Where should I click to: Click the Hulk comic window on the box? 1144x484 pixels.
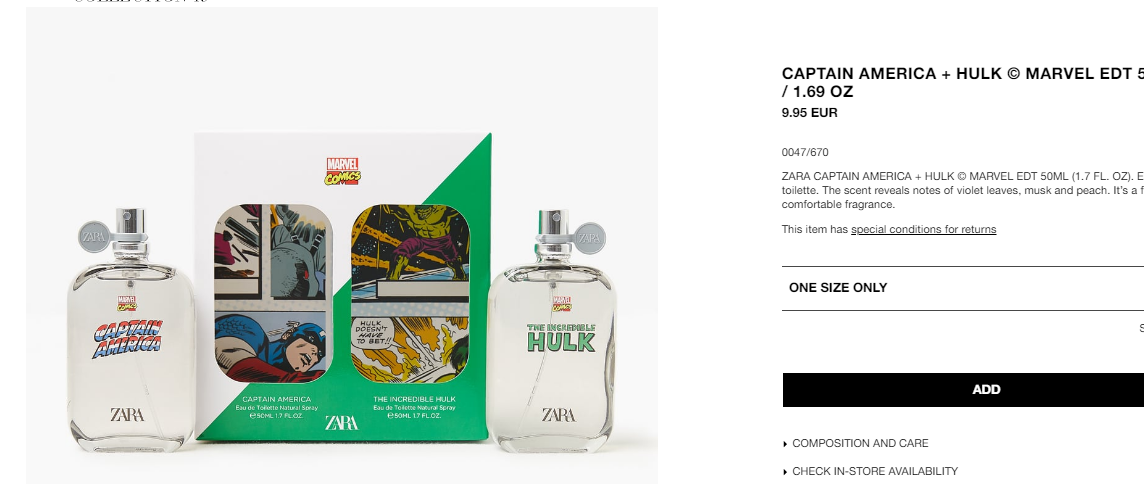click(410, 293)
